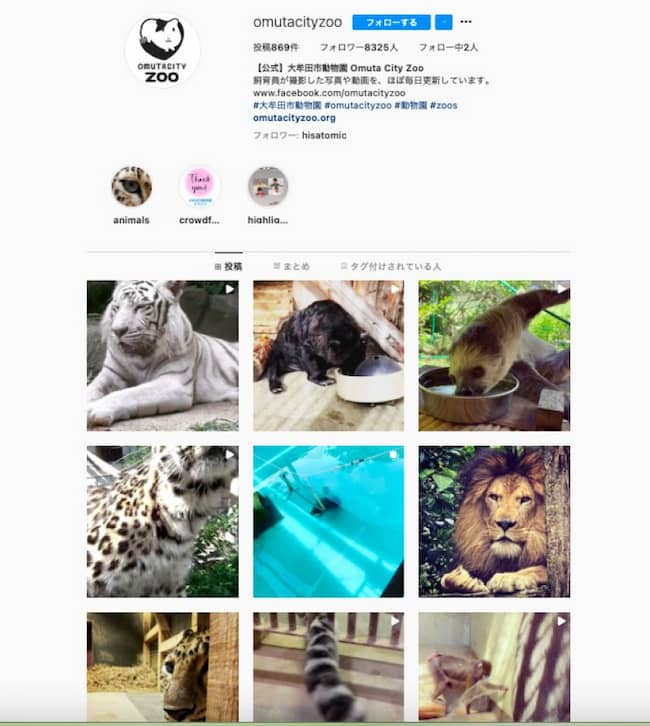Screen dimensions: 650x726
Task: Open the third highlights story circle
Action: [268, 187]
